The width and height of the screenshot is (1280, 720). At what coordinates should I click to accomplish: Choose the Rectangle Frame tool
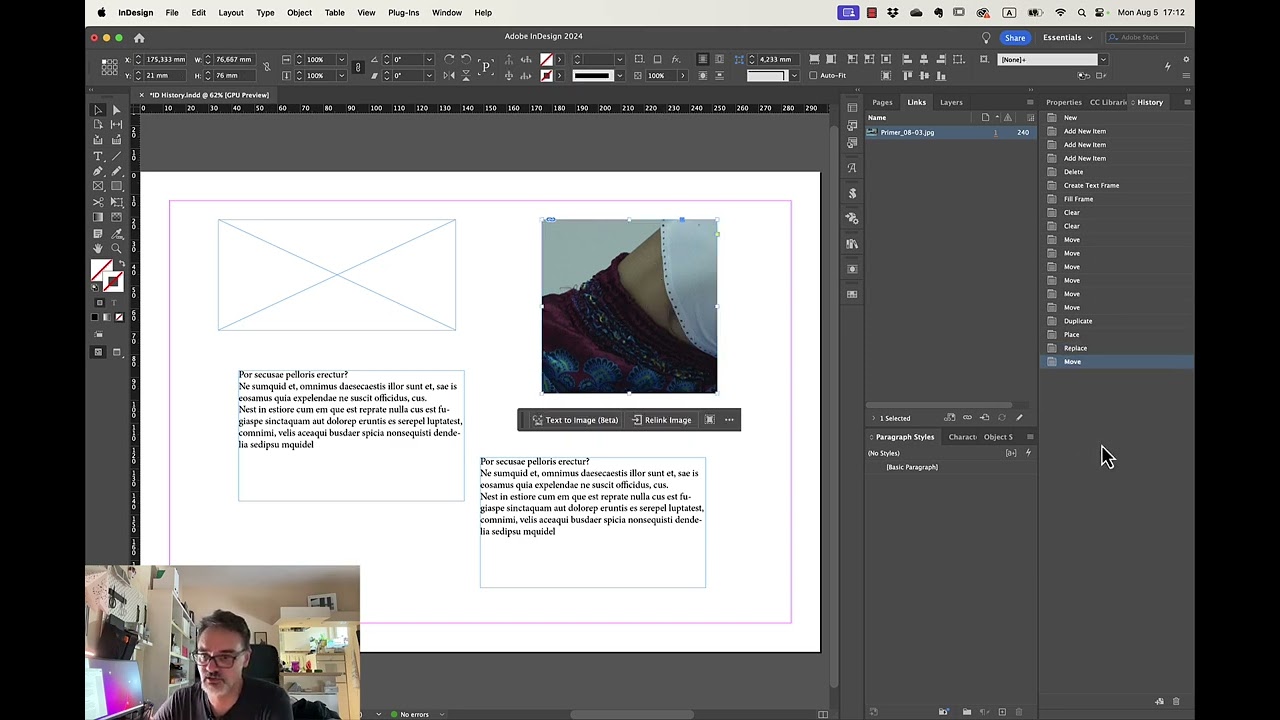coord(98,185)
